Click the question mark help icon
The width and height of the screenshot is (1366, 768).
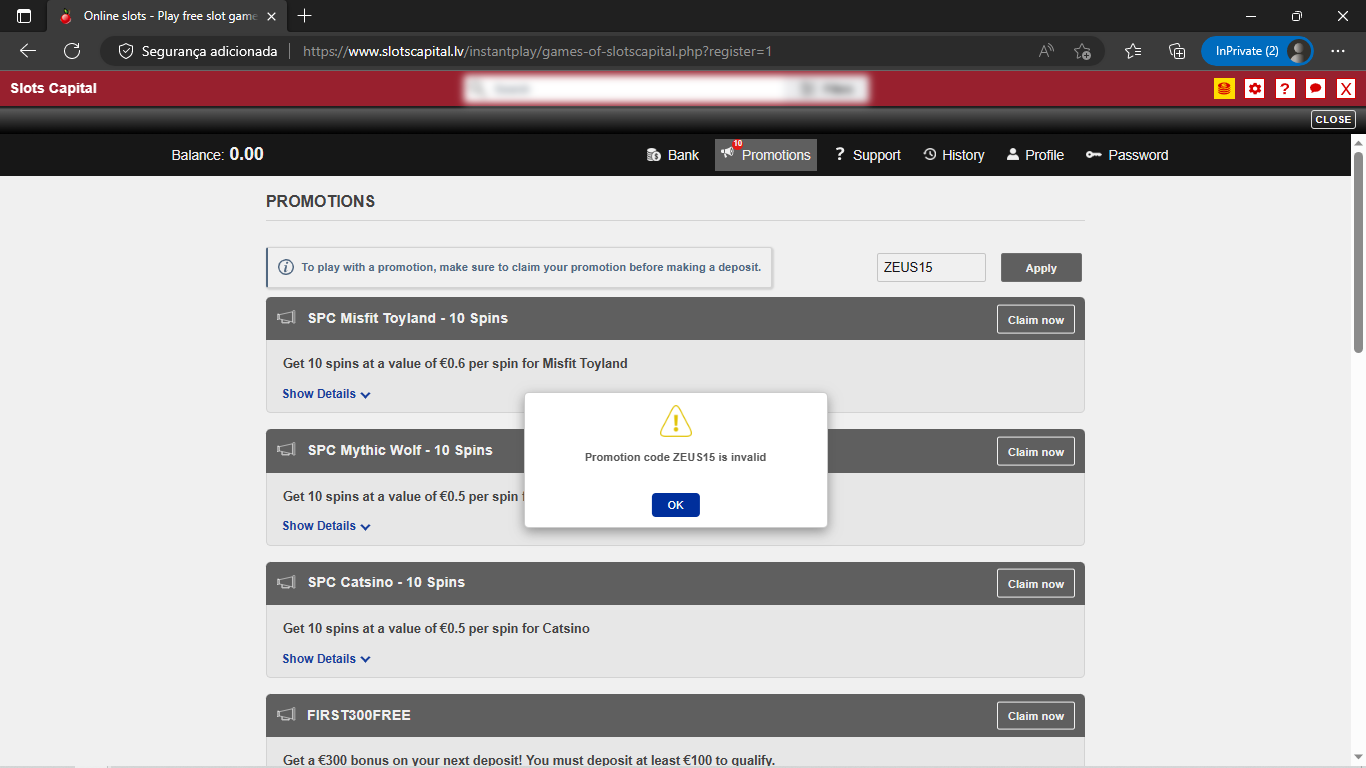(x=1285, y=89)
